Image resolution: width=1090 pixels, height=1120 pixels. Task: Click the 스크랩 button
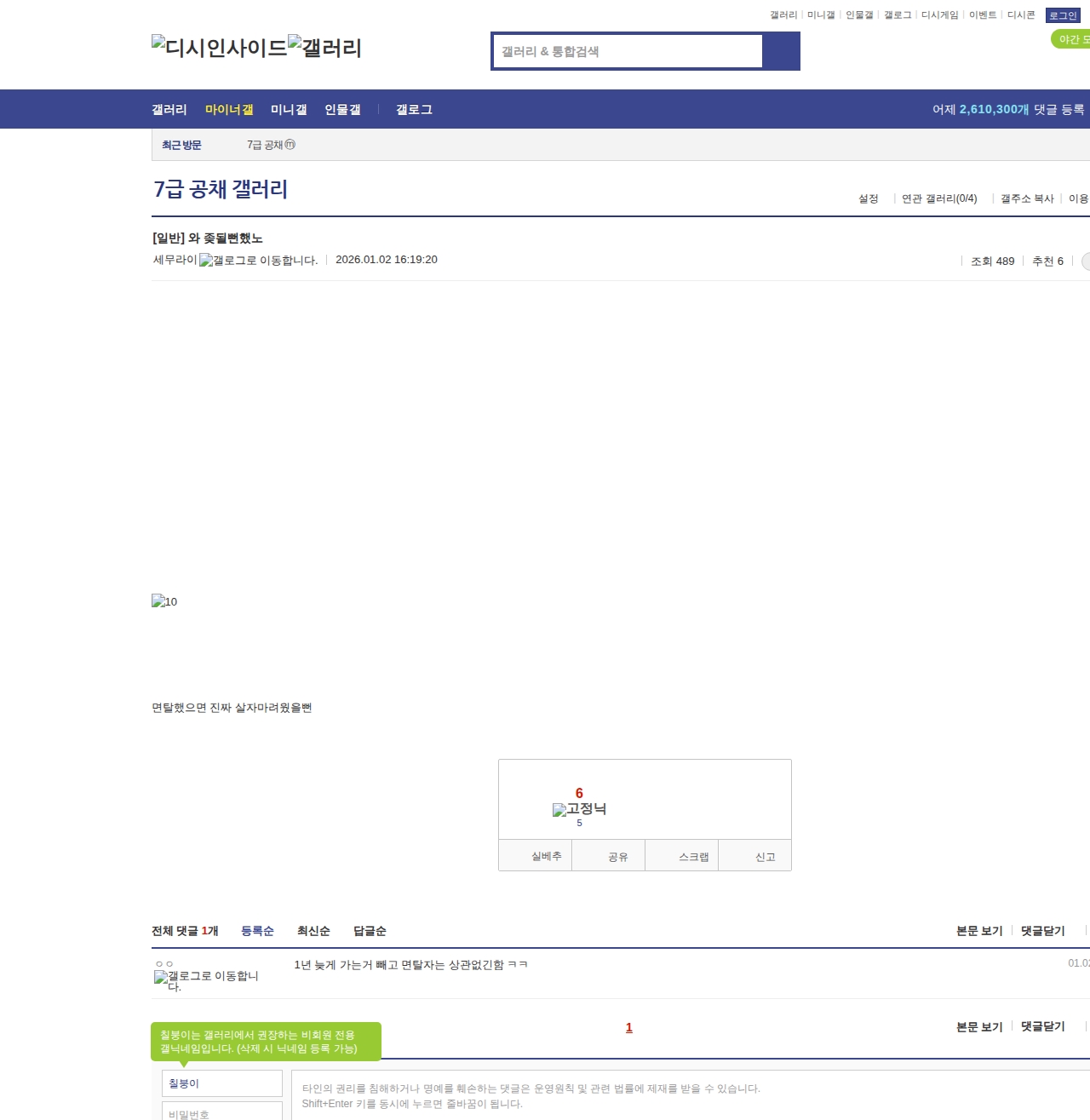click(682, 856)
